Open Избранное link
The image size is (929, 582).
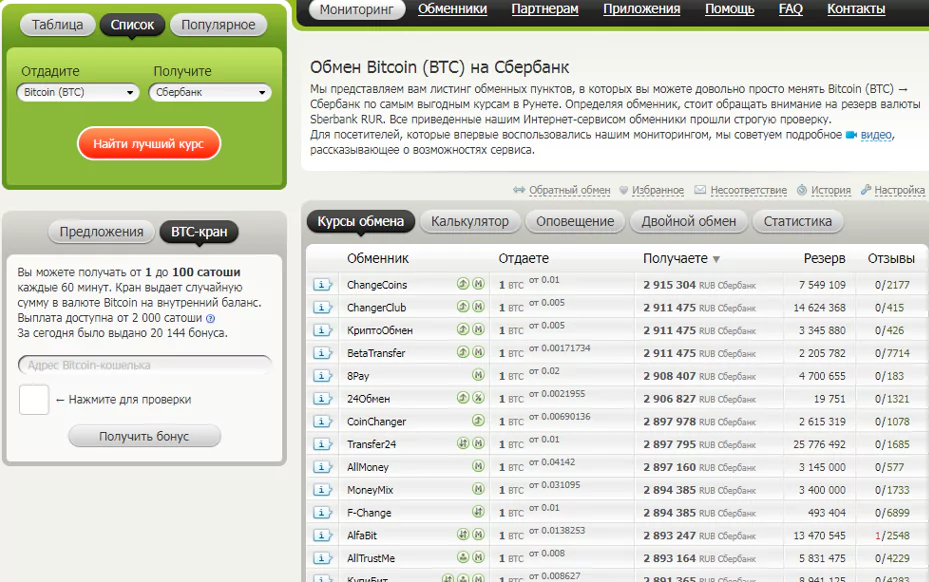(658, 190)
